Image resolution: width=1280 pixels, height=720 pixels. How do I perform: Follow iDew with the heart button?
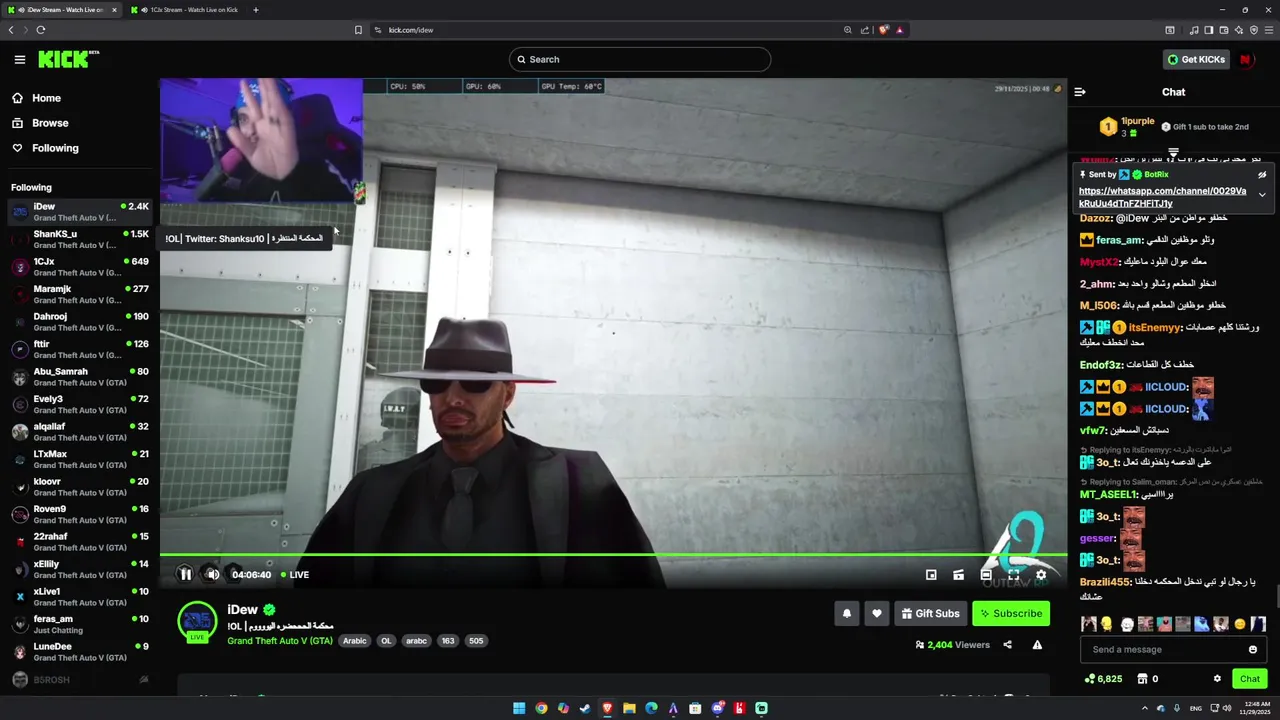[x=877, y=613]
